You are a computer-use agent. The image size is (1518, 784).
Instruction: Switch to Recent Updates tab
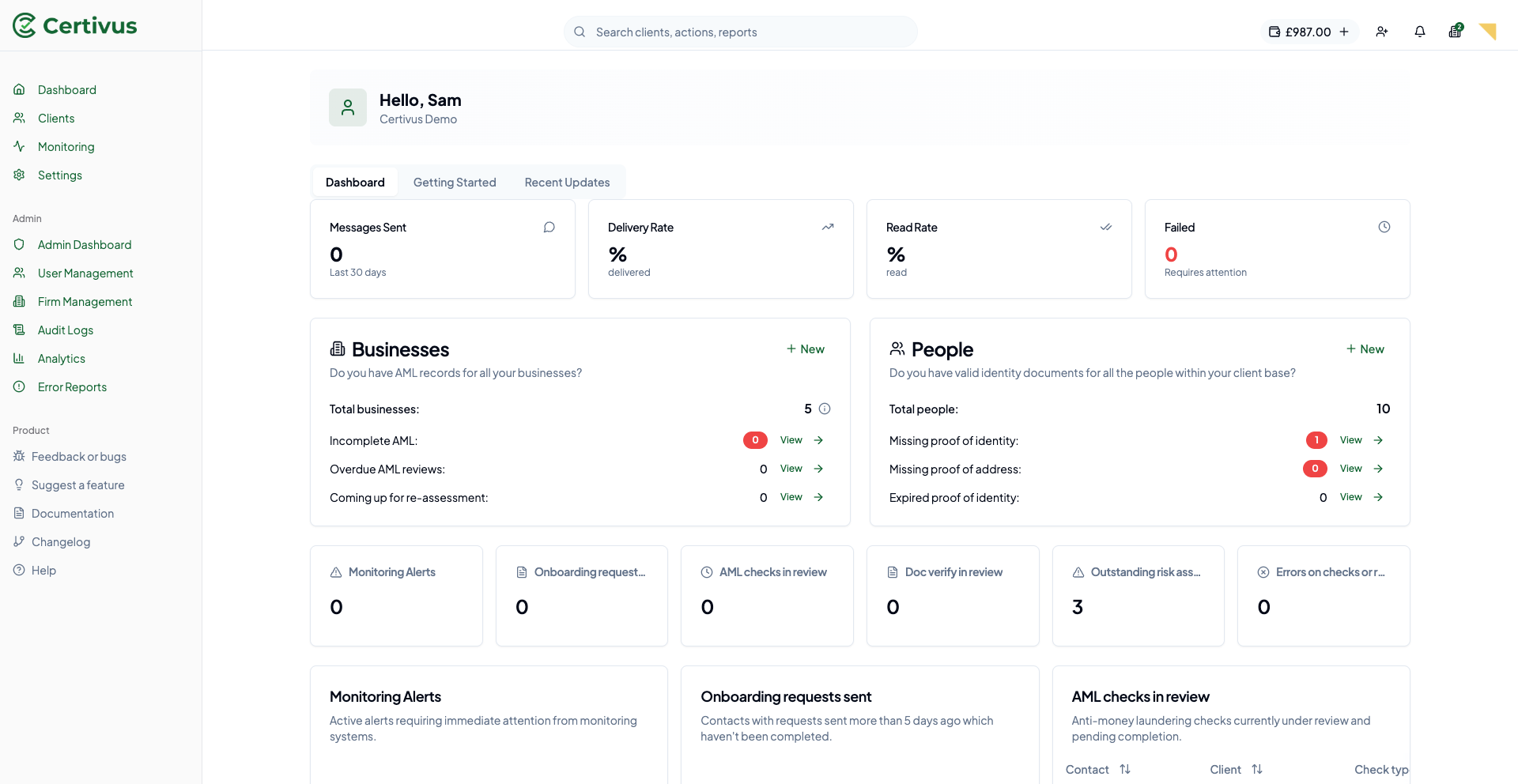(567, 183)
